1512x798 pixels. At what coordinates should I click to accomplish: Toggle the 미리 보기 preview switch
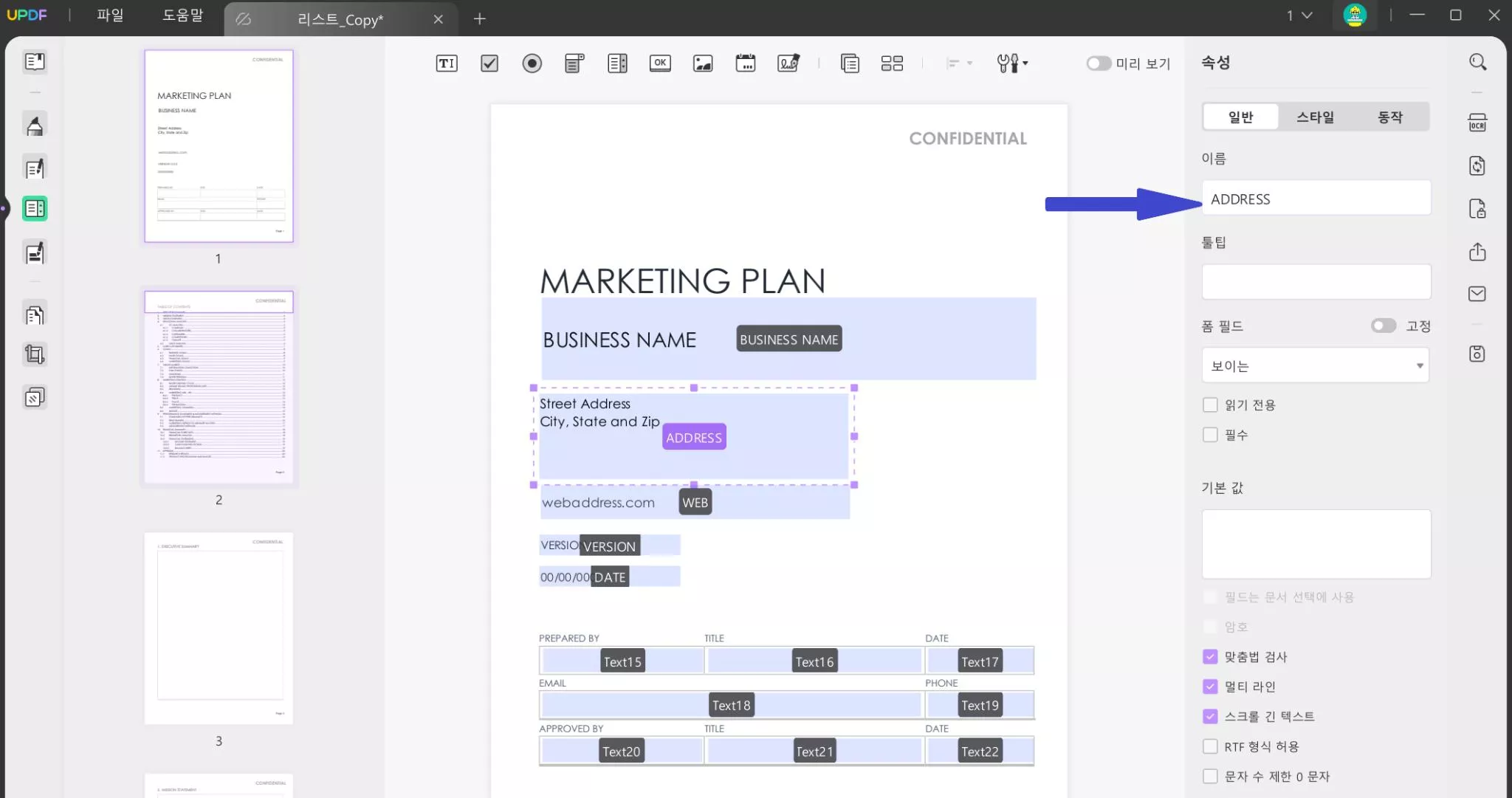(1099, 63)
